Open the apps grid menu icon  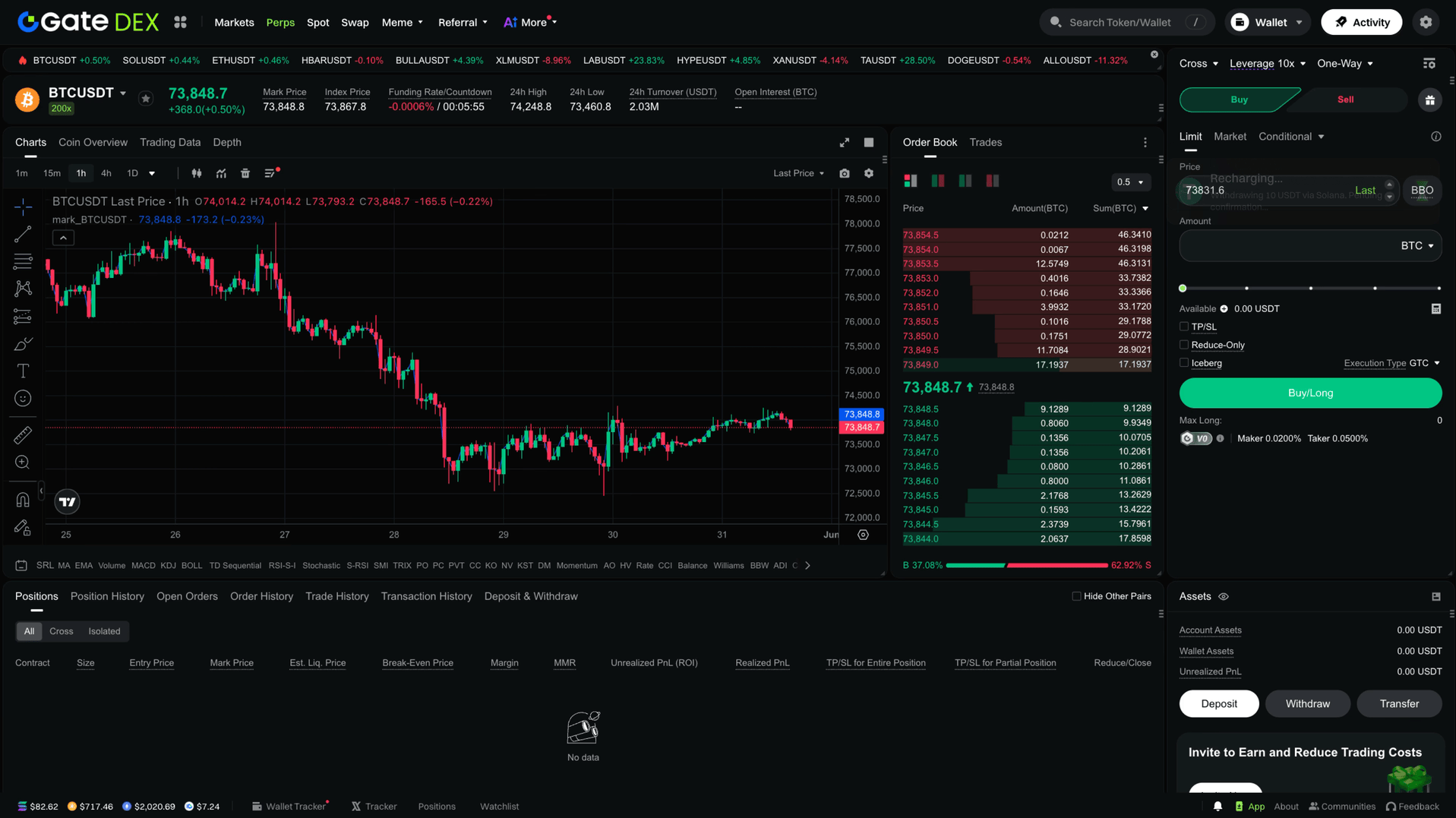[180, 23]
